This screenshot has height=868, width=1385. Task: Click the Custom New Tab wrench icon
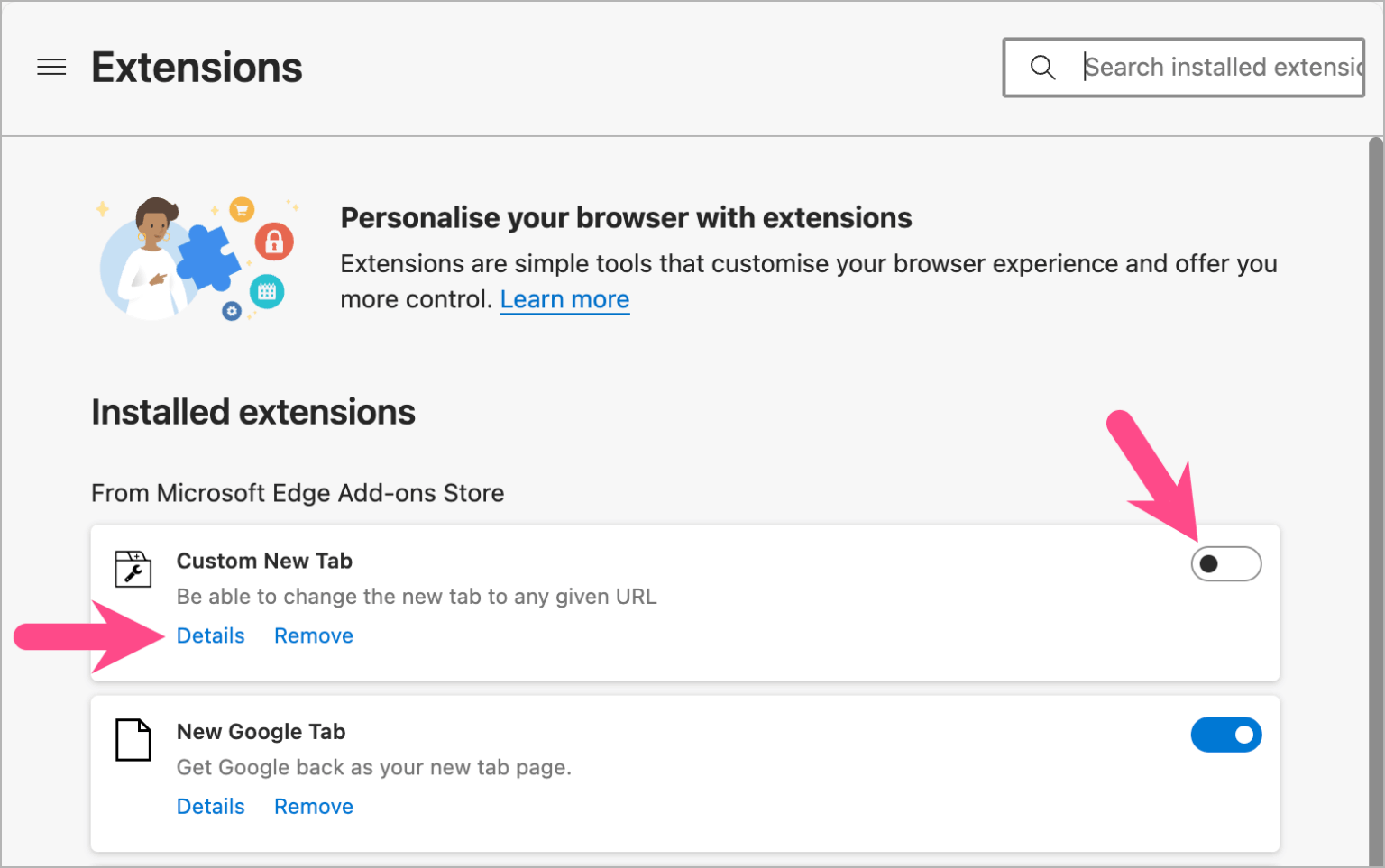coord(133,569)
